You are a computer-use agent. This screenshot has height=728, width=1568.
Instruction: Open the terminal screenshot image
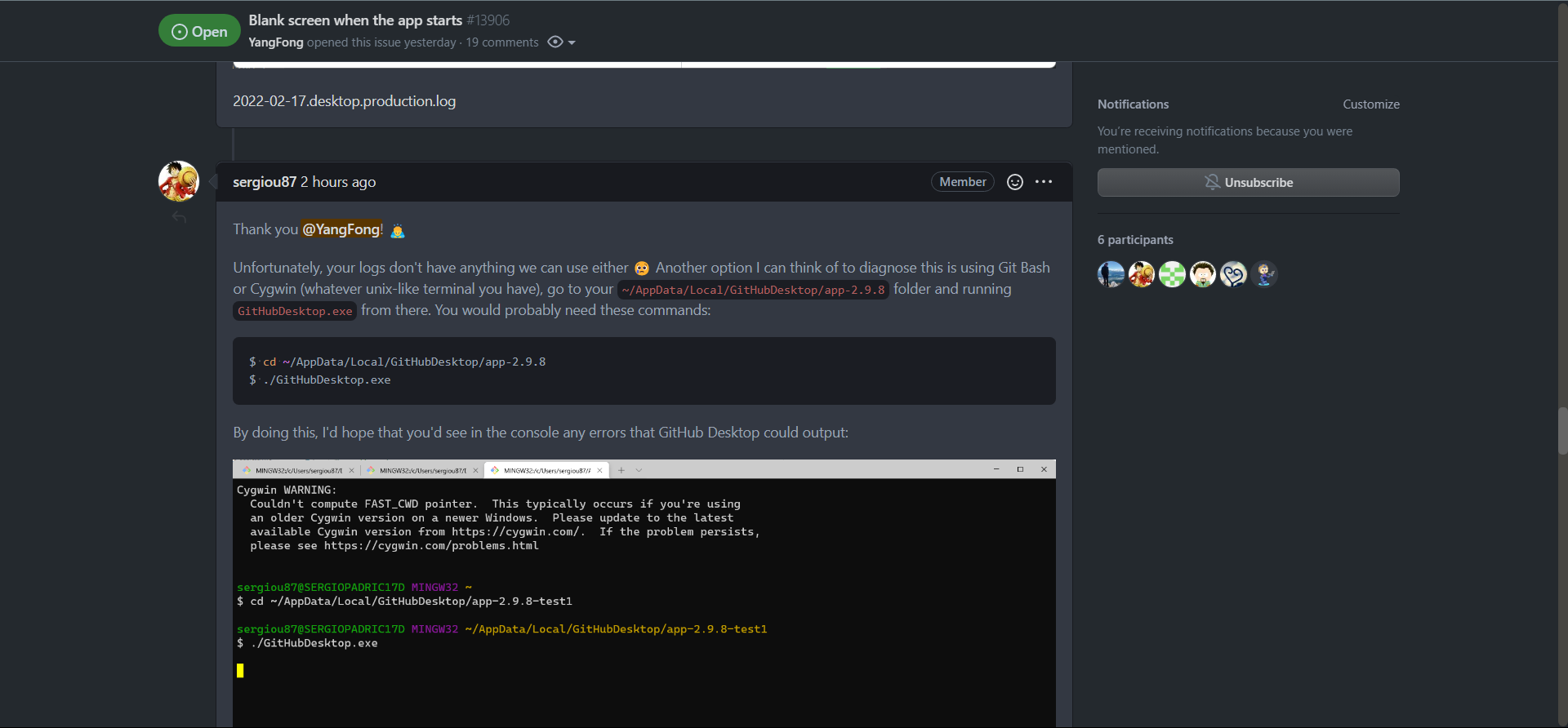click(x=644, y=592)
